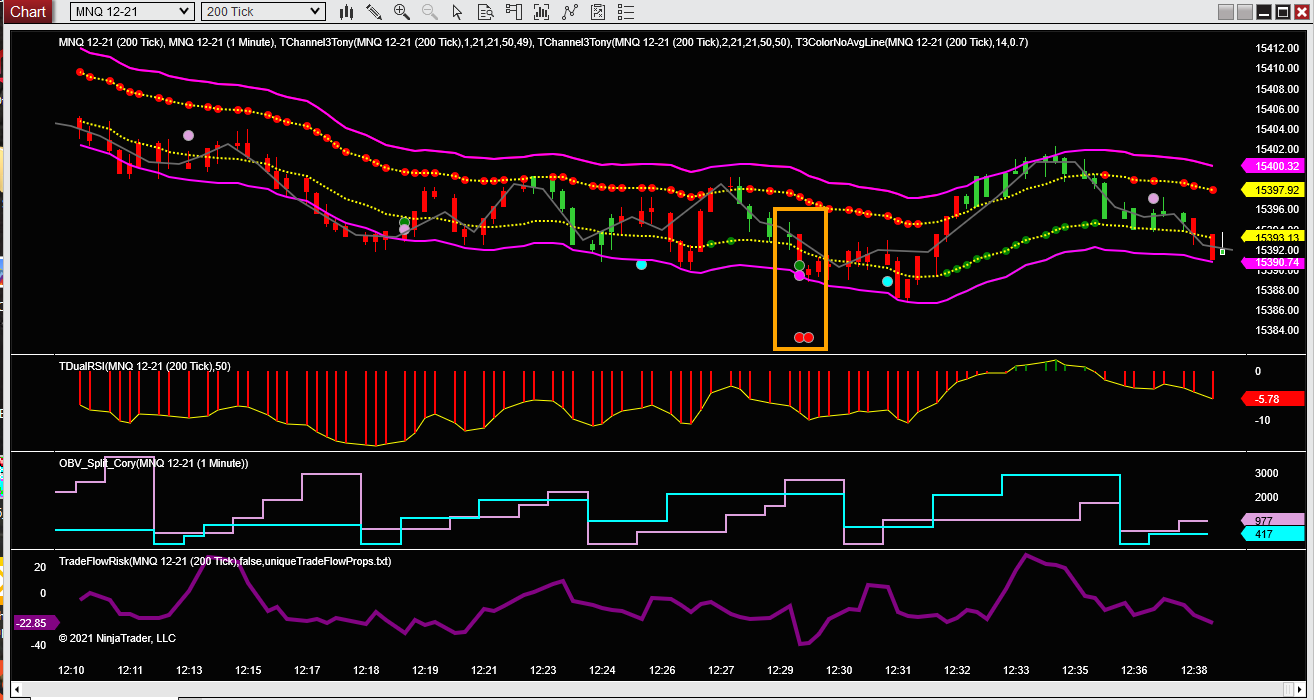
Task: Open the MNQ 12-21 instrument dropdown
Action: point(133,12)
